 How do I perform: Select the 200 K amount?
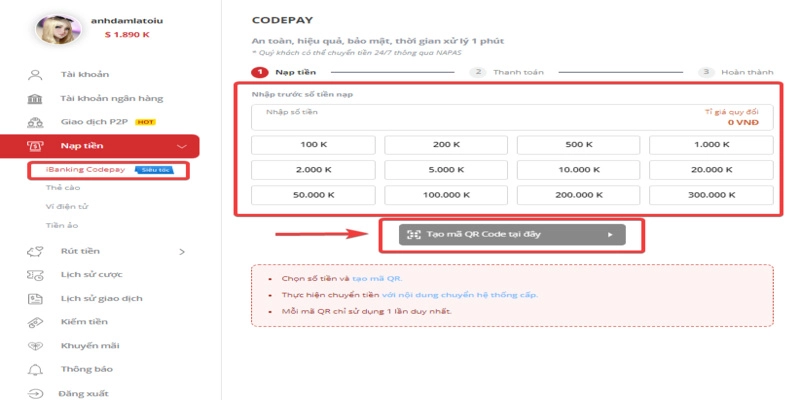[446, 145]
